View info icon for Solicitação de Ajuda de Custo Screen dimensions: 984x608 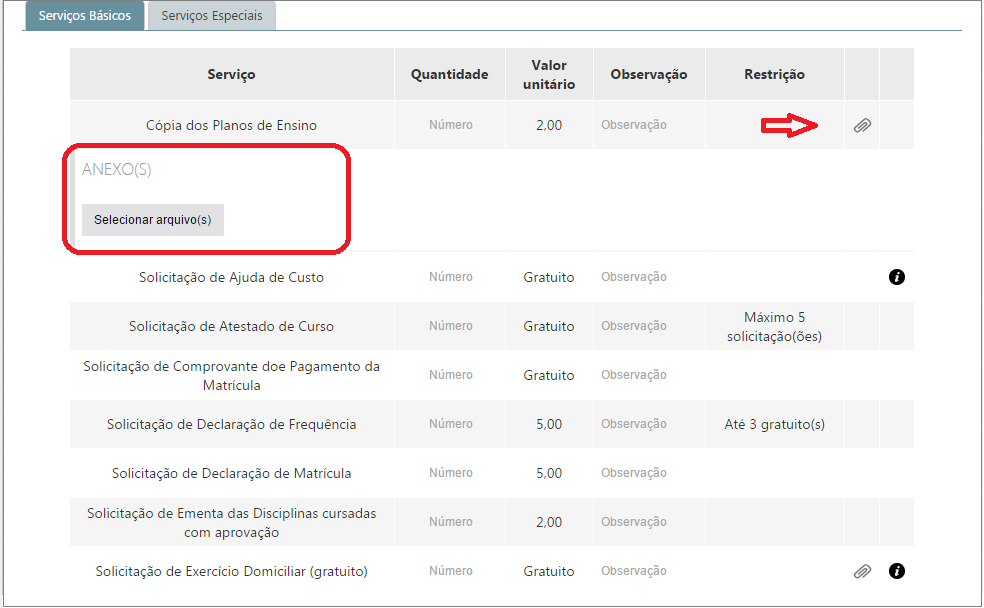click(x=897, y=277)
